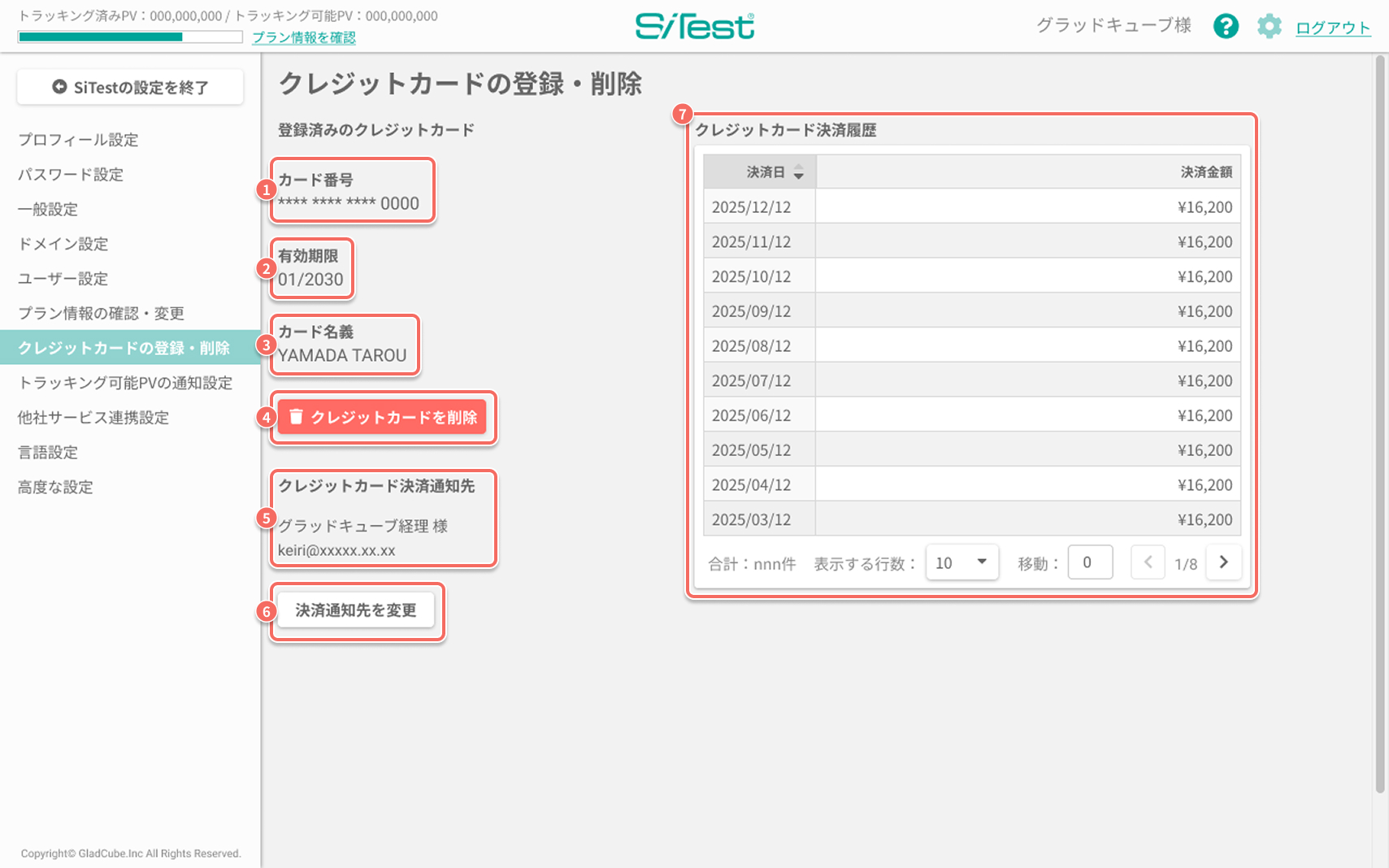
Task: Click クレジットカードを削除 button
Action: [x=382, y=417]
